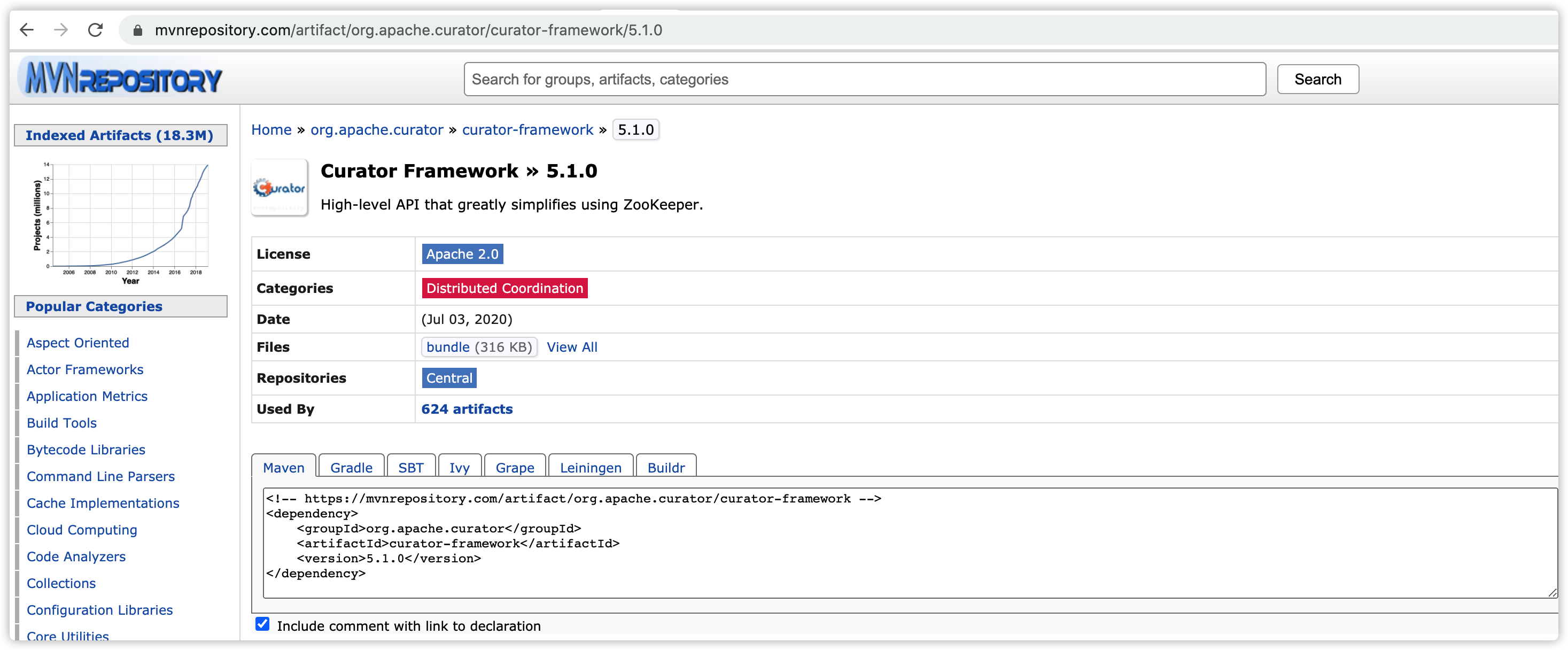The width and height of the screenshot is (1568, 650).
Task: Open Code Analyzers category
Action: (76, 557)
